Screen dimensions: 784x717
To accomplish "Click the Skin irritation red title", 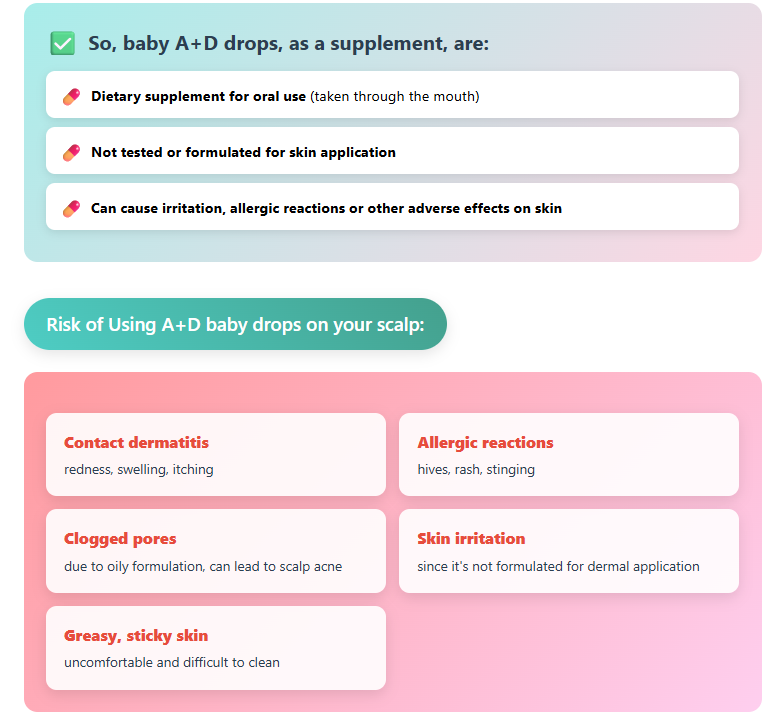I will click(x=471, y=538).
